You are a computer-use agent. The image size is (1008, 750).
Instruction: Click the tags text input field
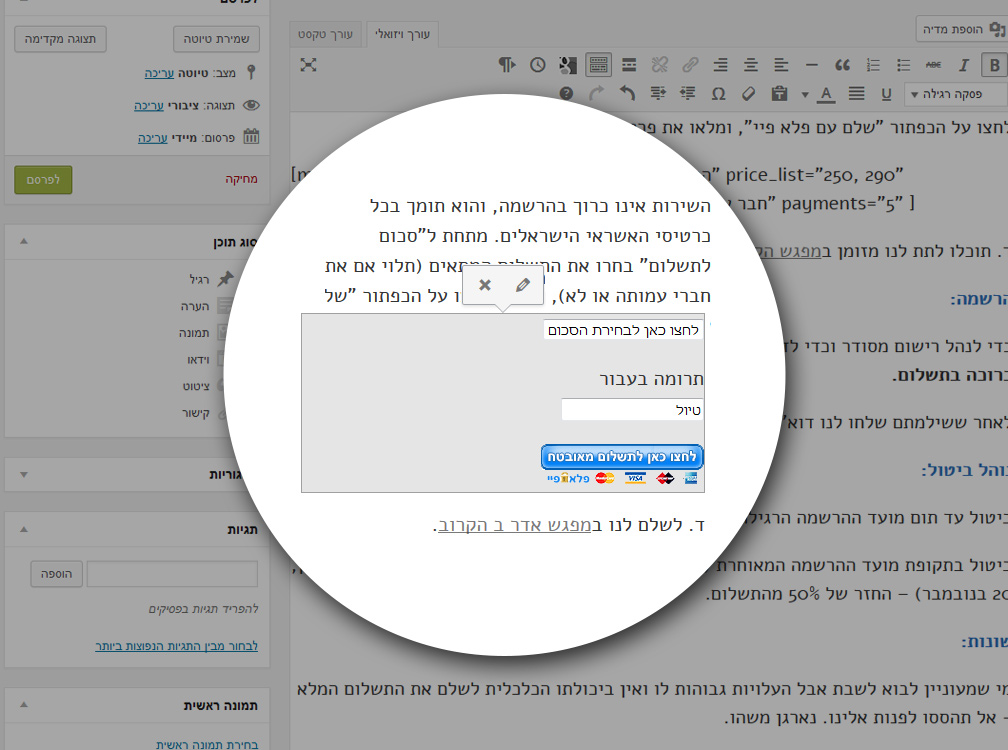pyautogui.click(x=172, y=574)
